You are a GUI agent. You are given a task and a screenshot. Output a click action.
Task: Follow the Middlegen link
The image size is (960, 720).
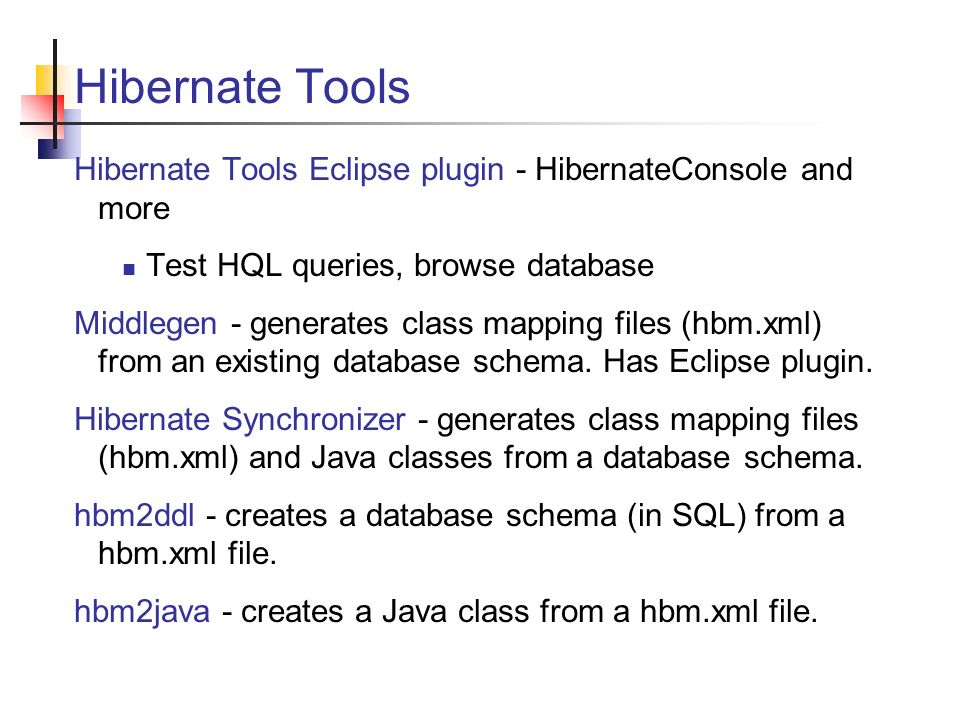[146, 323]
